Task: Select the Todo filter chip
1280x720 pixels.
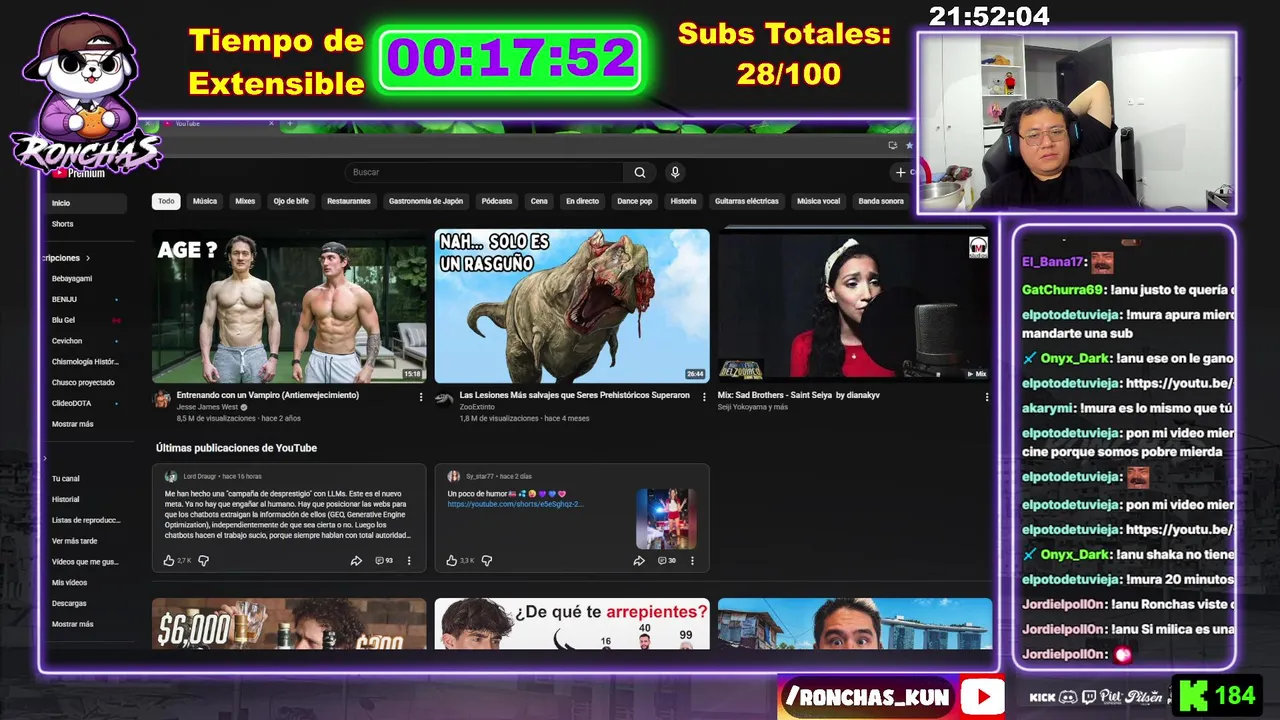Action: [166, 201]
